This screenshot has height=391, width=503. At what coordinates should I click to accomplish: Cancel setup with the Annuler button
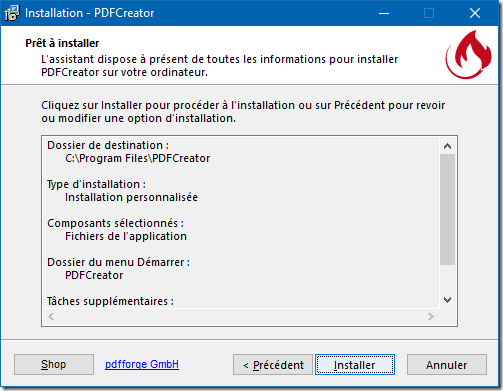447,365
